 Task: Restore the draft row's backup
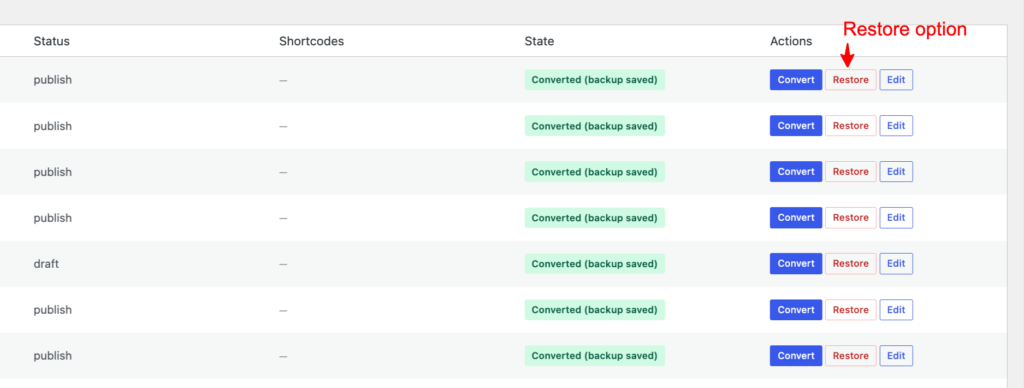pos(851,264)
